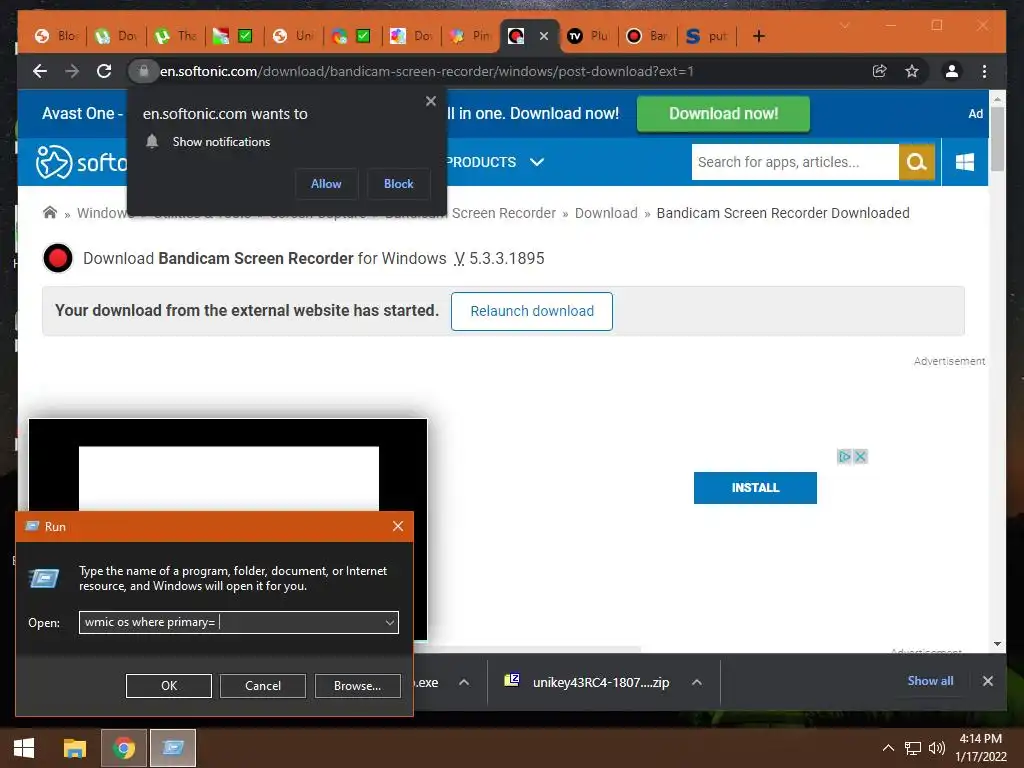Open Chrome's three-dot menu

(x=984, y=71)
